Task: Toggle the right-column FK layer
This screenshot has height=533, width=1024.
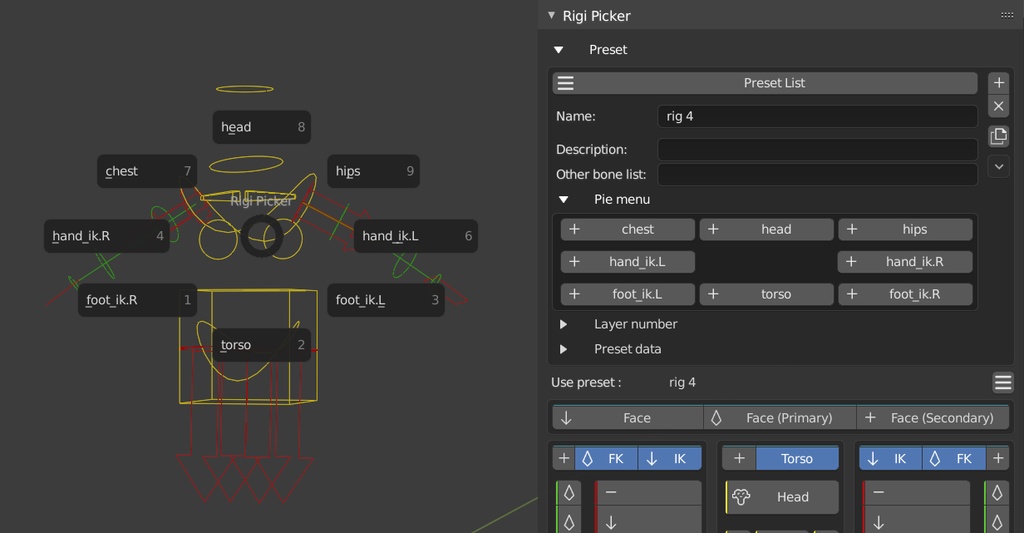Action: [x=953, y=459]
